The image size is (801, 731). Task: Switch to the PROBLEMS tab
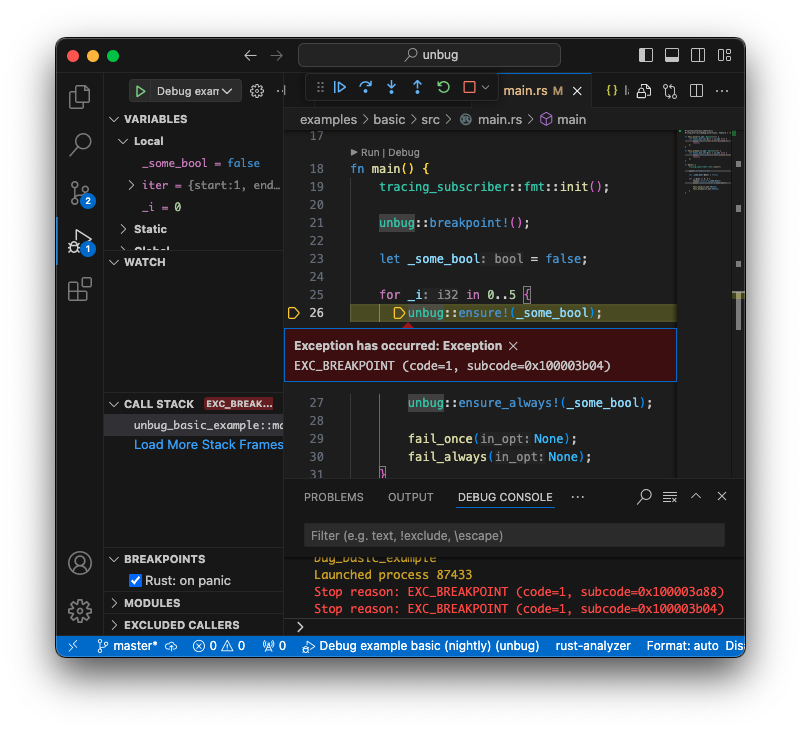coord(333,497)
